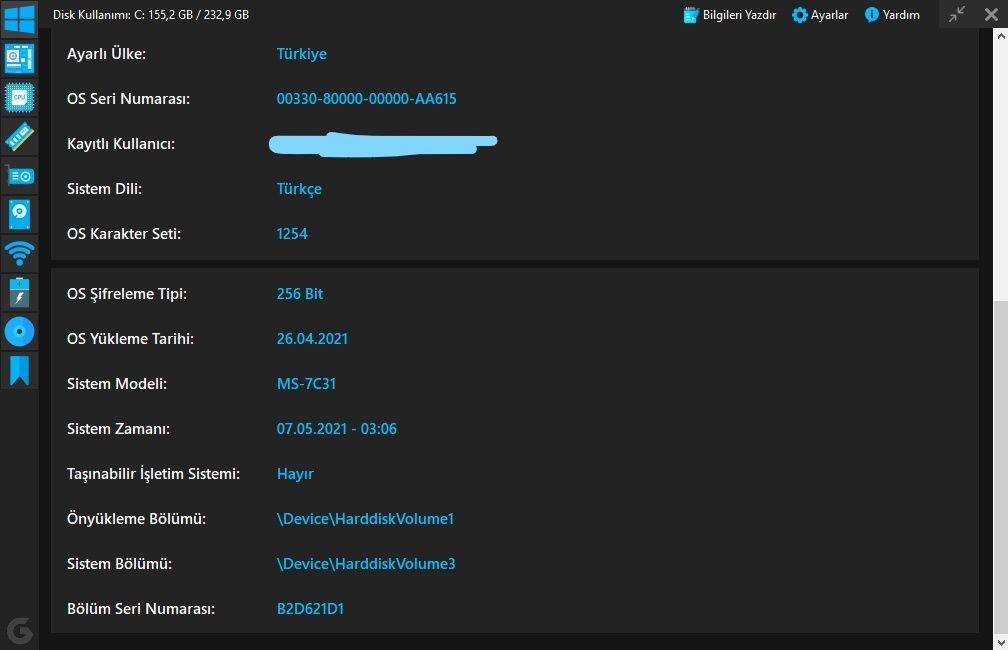
Task: Click system time 07.05.2021 - 03:06
Action: (x=337, y=429)
